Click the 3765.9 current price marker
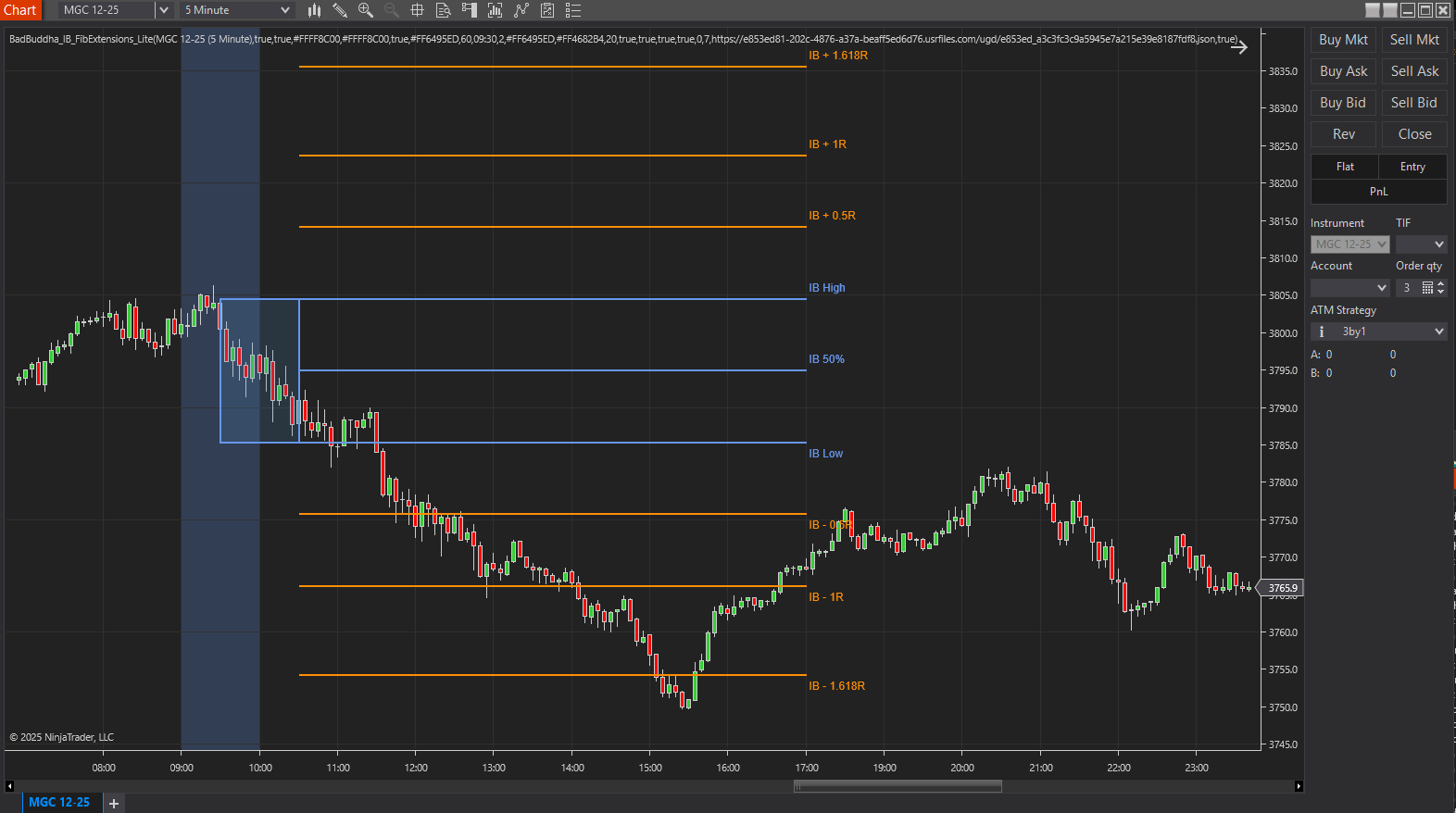The width and height of the screenshot is (1456, 813). point(1282,588)
